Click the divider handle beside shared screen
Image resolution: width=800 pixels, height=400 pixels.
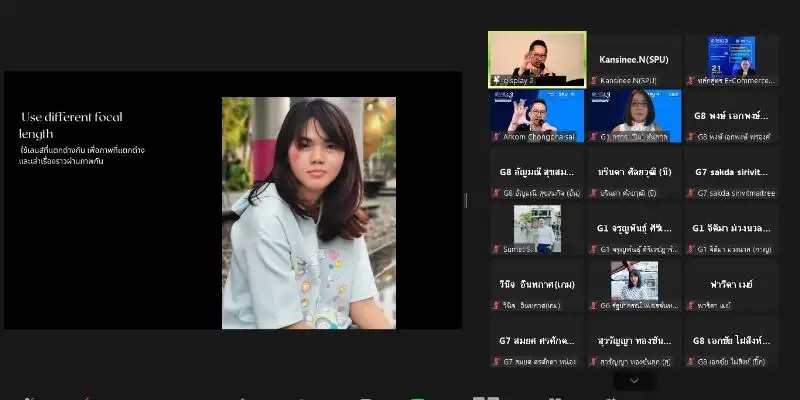pos(466,200)
